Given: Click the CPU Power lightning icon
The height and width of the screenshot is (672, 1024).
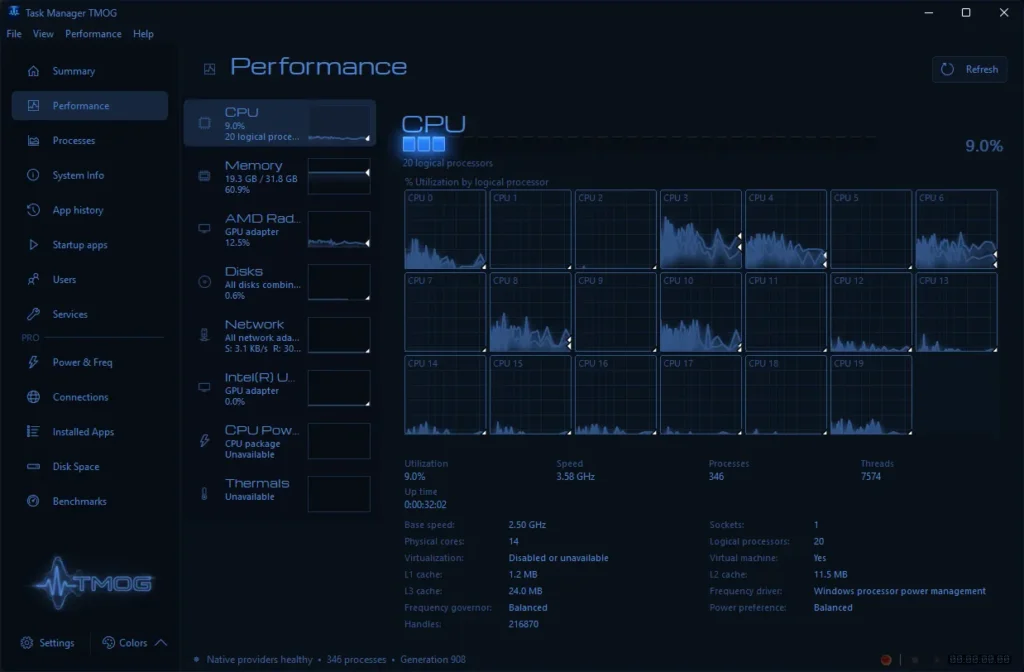Looking at the screenshot, I should (204, 441).
